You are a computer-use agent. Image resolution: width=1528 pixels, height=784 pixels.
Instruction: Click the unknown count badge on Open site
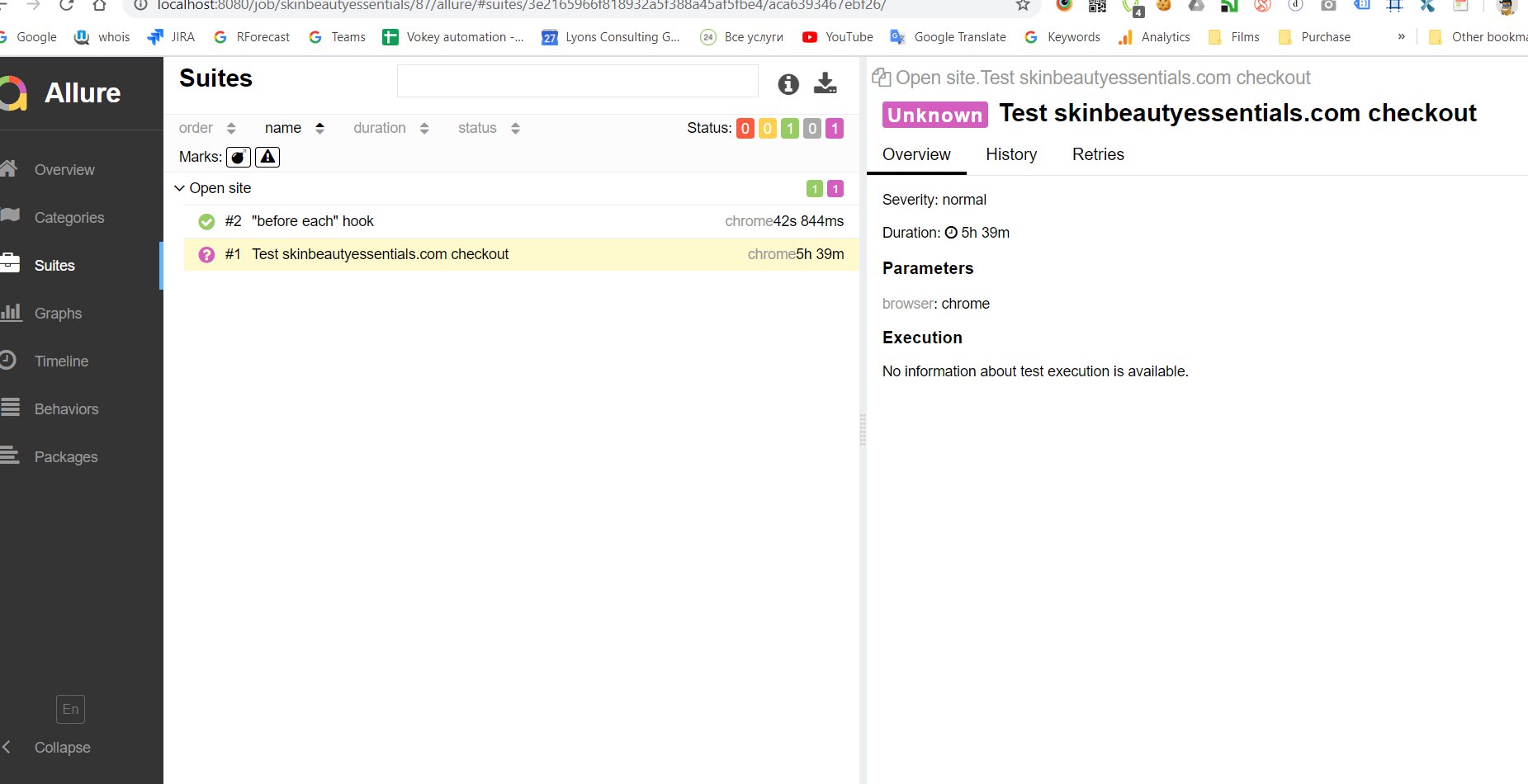835,189
